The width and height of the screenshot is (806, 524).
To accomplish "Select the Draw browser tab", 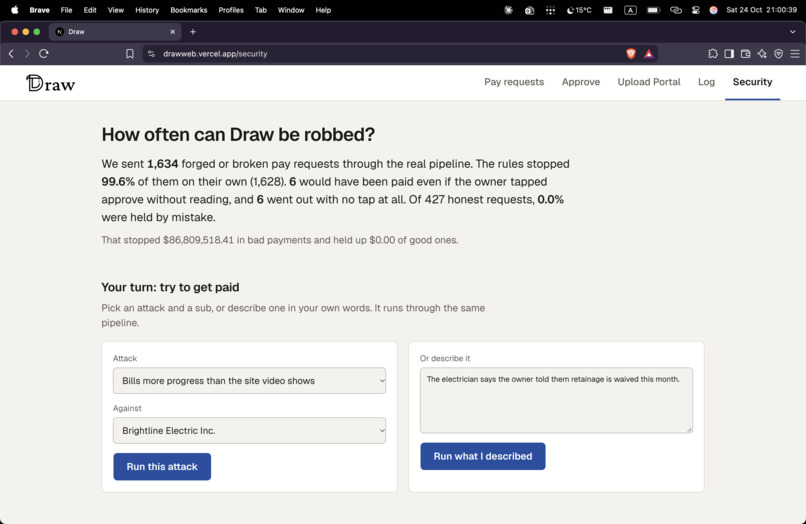I will pos(115,32).
